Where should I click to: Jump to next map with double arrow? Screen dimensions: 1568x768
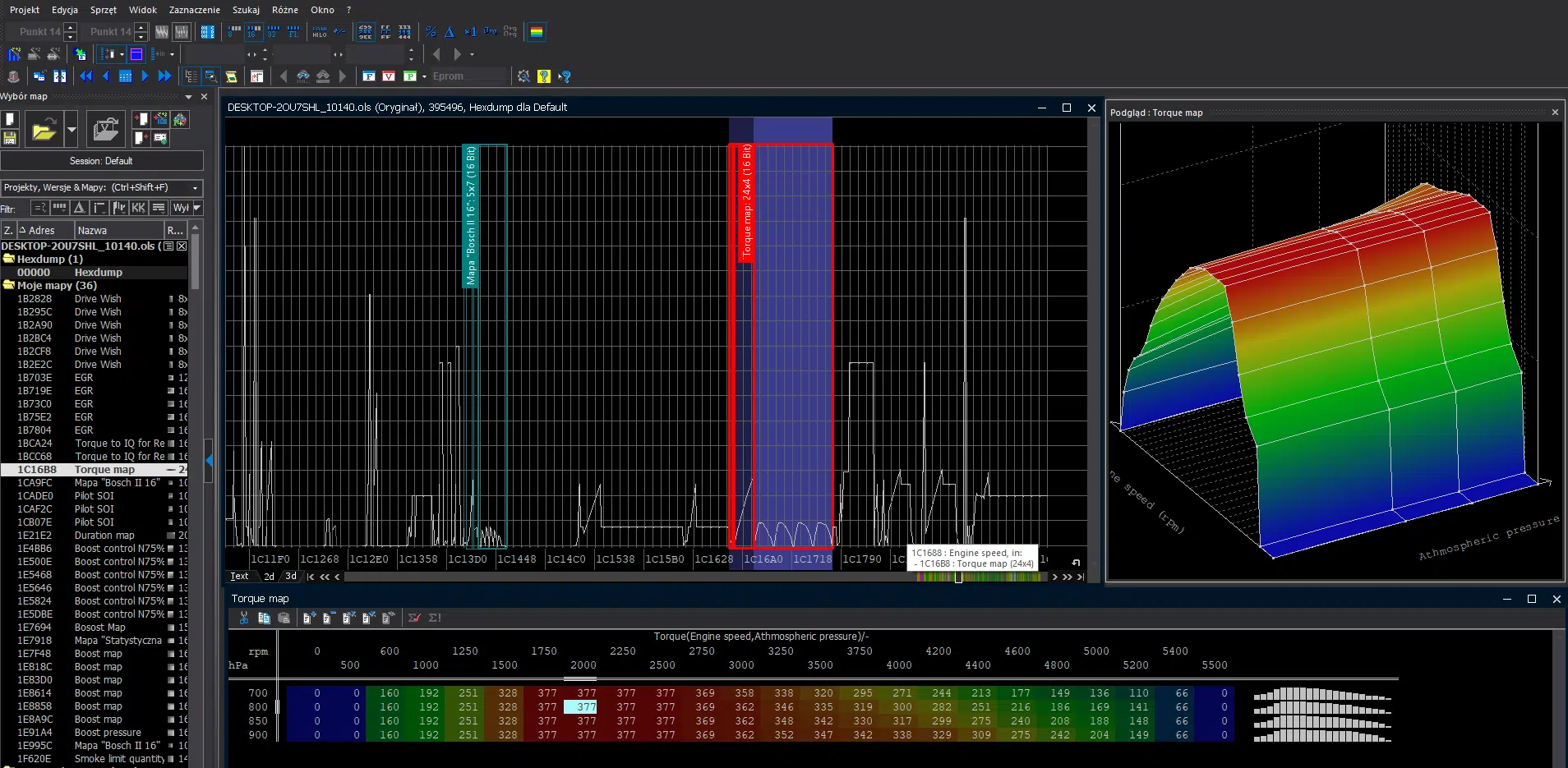click(x=164, y=76)
